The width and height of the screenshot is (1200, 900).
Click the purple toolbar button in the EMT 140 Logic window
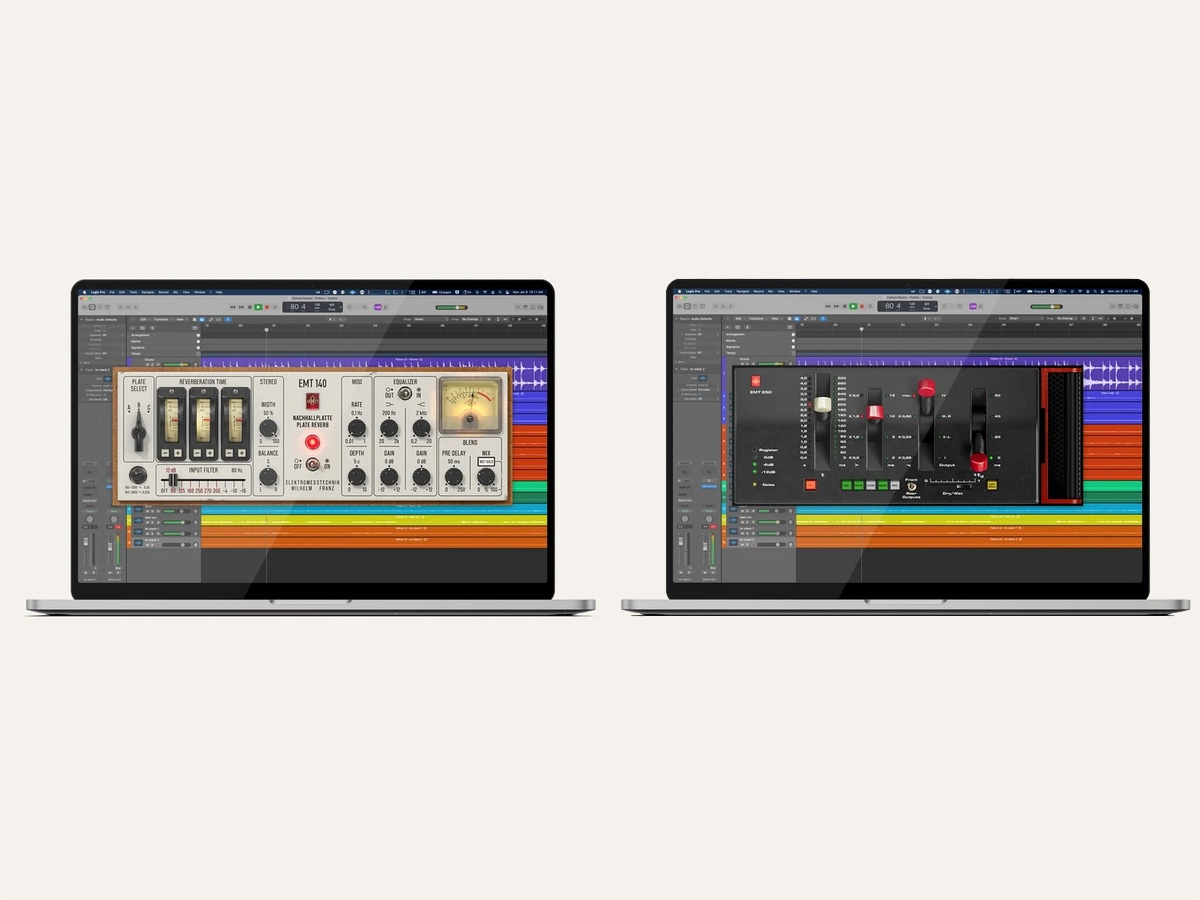(x=378, y=307)
